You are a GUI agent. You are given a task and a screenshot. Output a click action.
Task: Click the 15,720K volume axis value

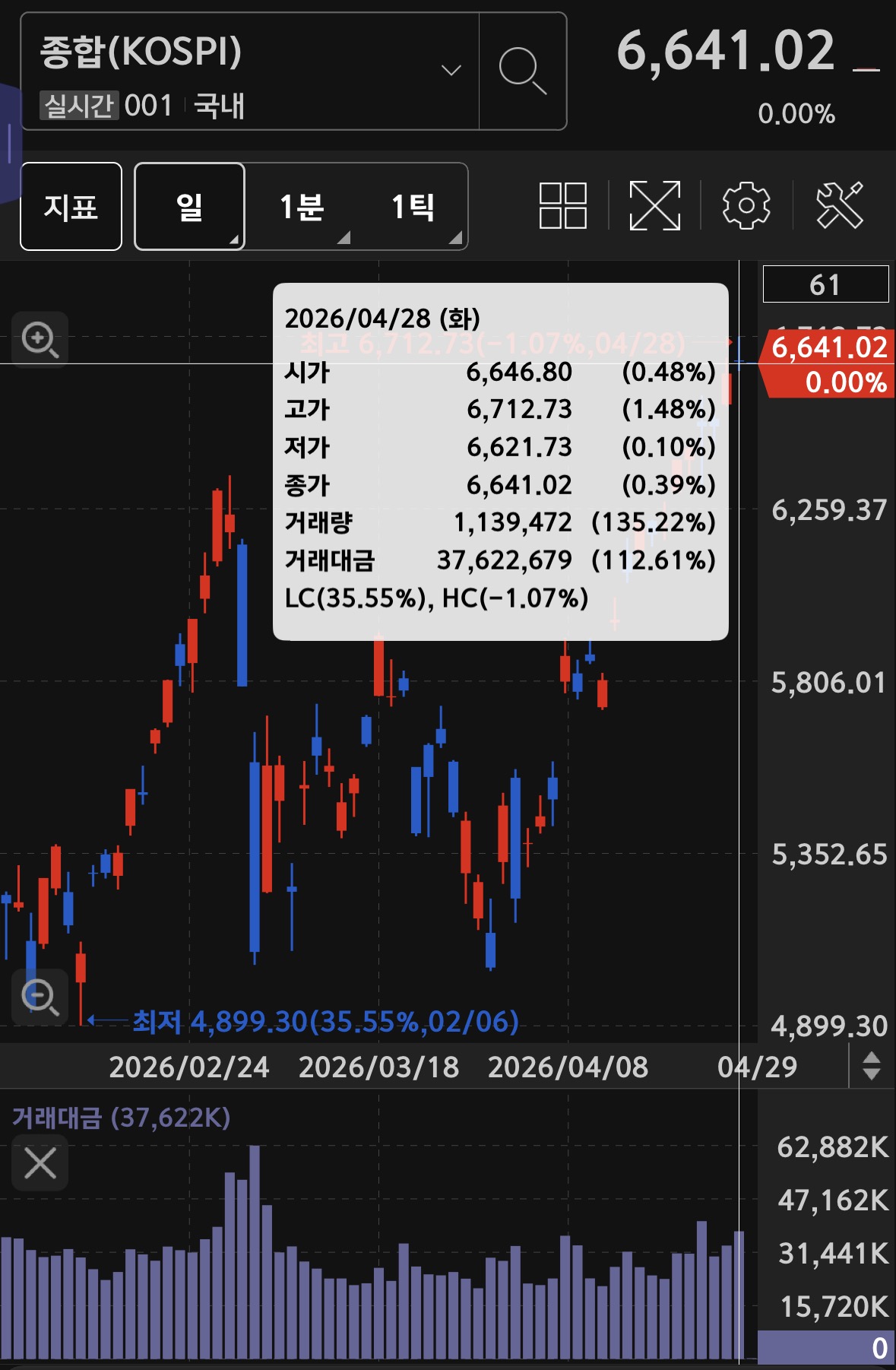pyautogui.click(x=834, y=1306)
